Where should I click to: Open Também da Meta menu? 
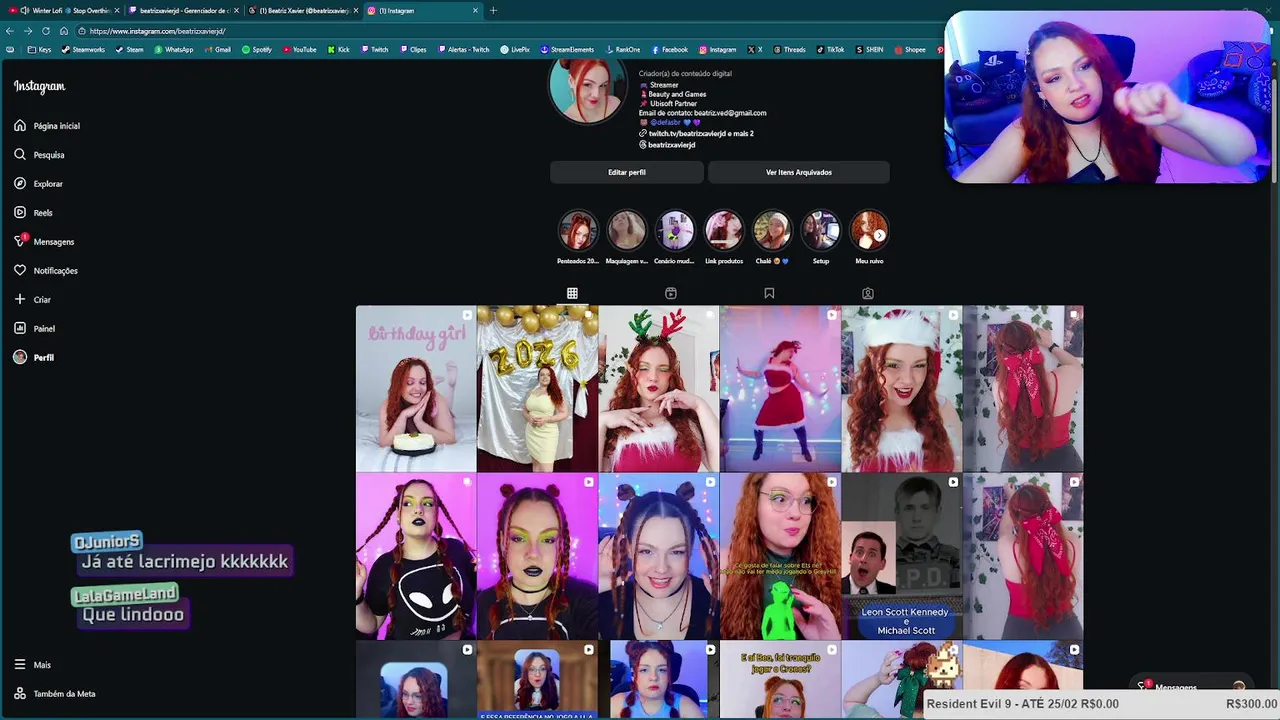coord(55,694)
